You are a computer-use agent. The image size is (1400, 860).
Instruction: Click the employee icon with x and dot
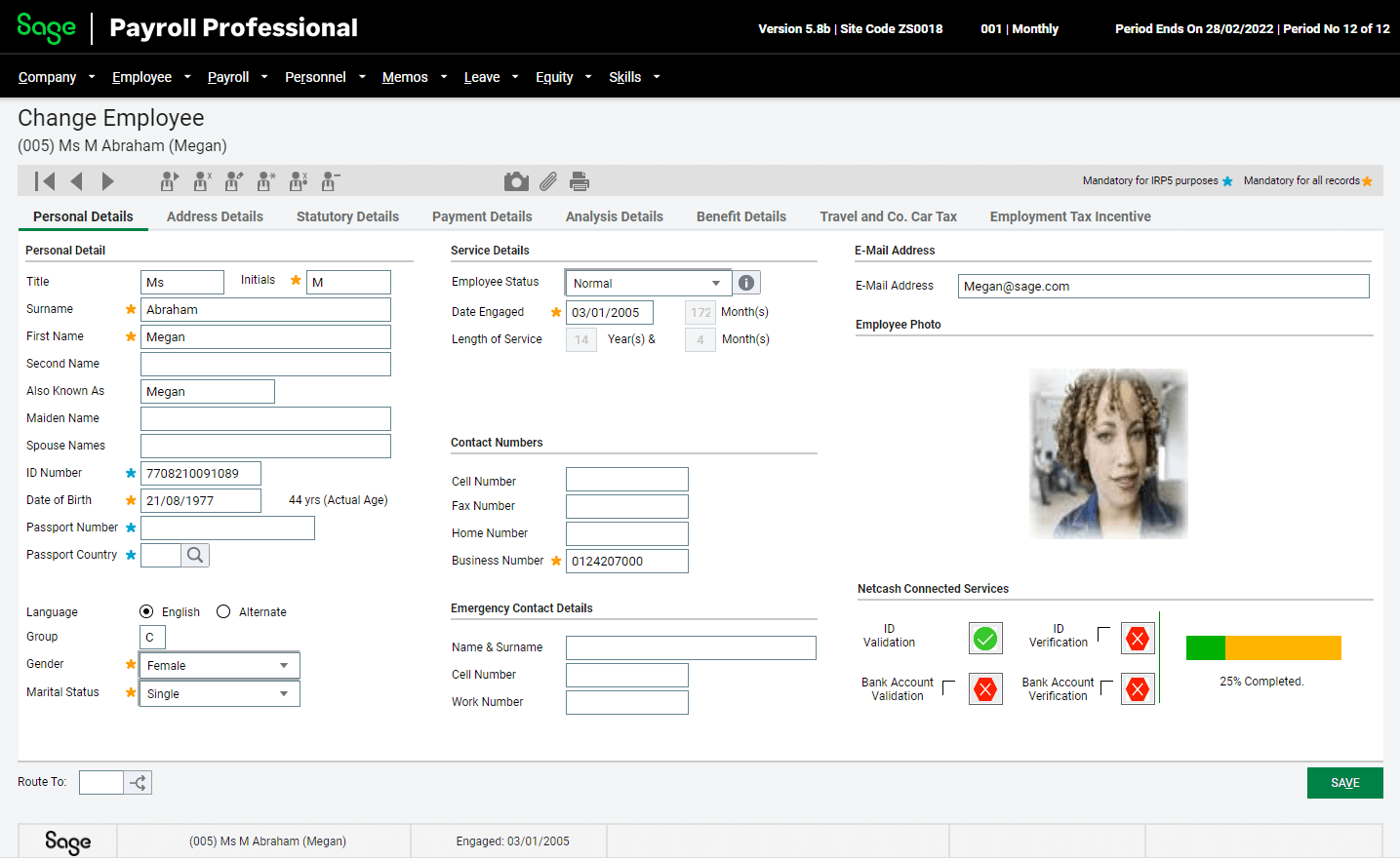[299, 181]
